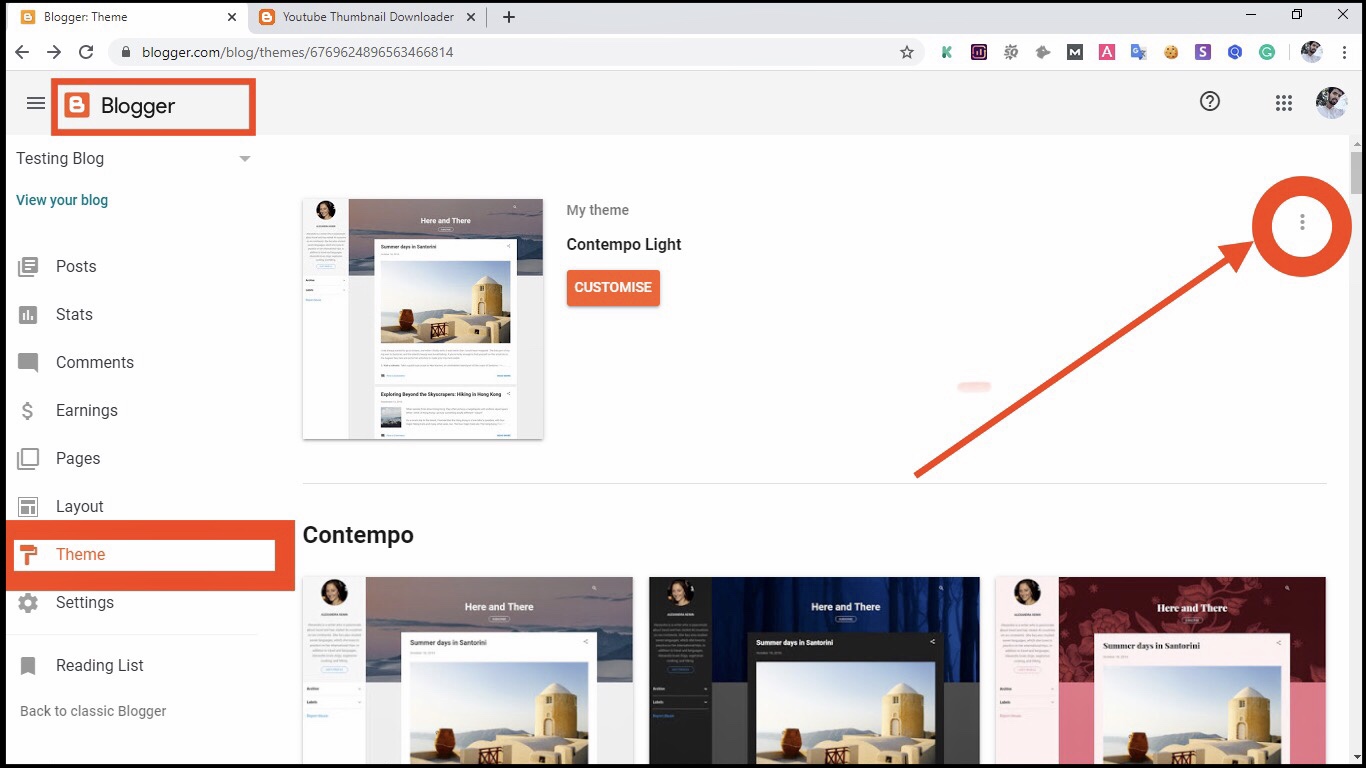The width and height of the screenshot is (1366, 768).
Task: Open the Grammarly extension icon
Action: pyautogui.click(x=1267, y=52)
